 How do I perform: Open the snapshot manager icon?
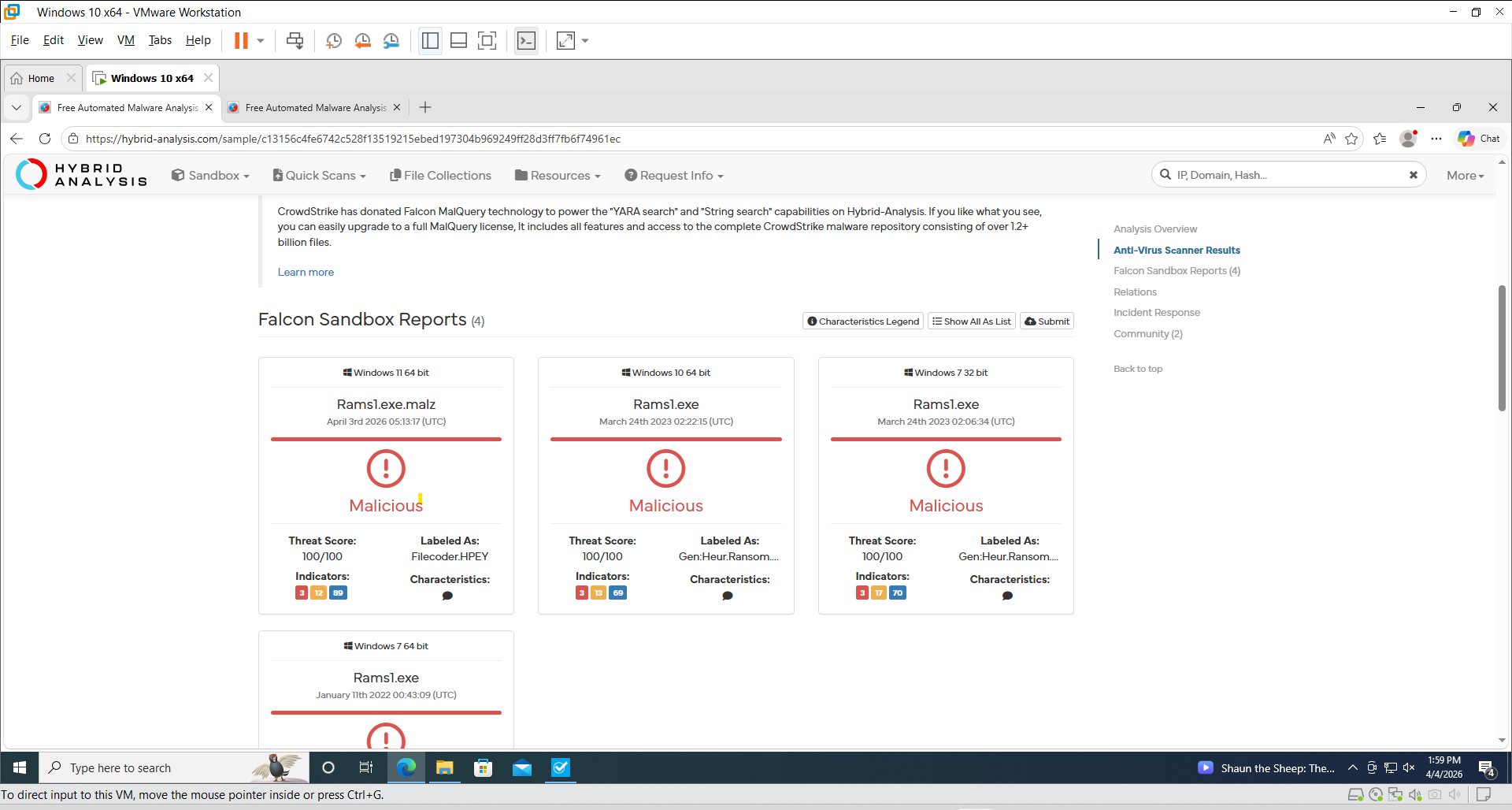click(391, 40)
